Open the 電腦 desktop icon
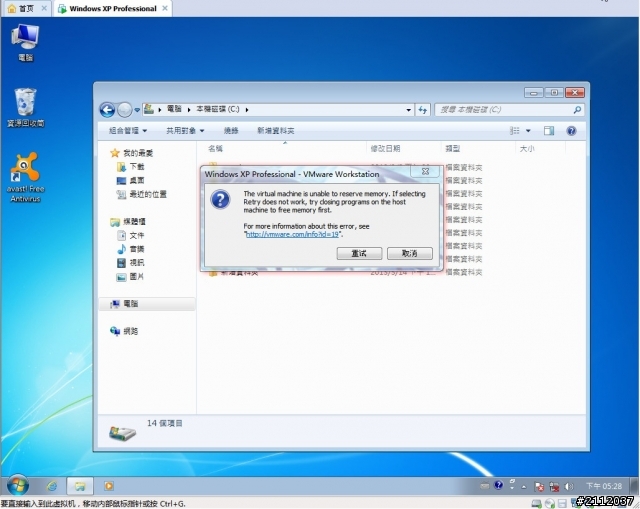The image size is (640, 509). click(x=25, y=42)
